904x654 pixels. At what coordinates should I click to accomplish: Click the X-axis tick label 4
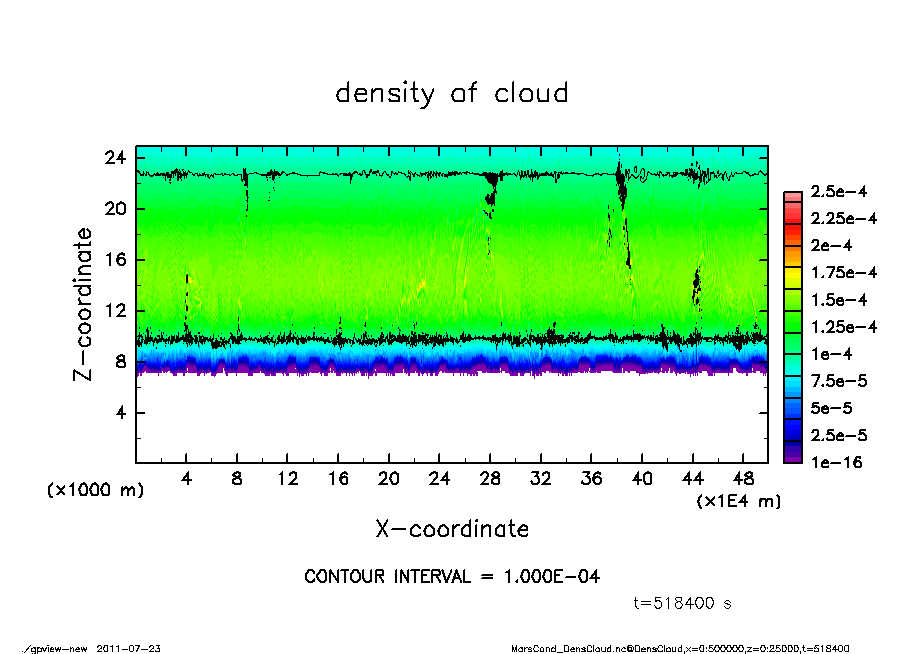[x=186, y=479]
